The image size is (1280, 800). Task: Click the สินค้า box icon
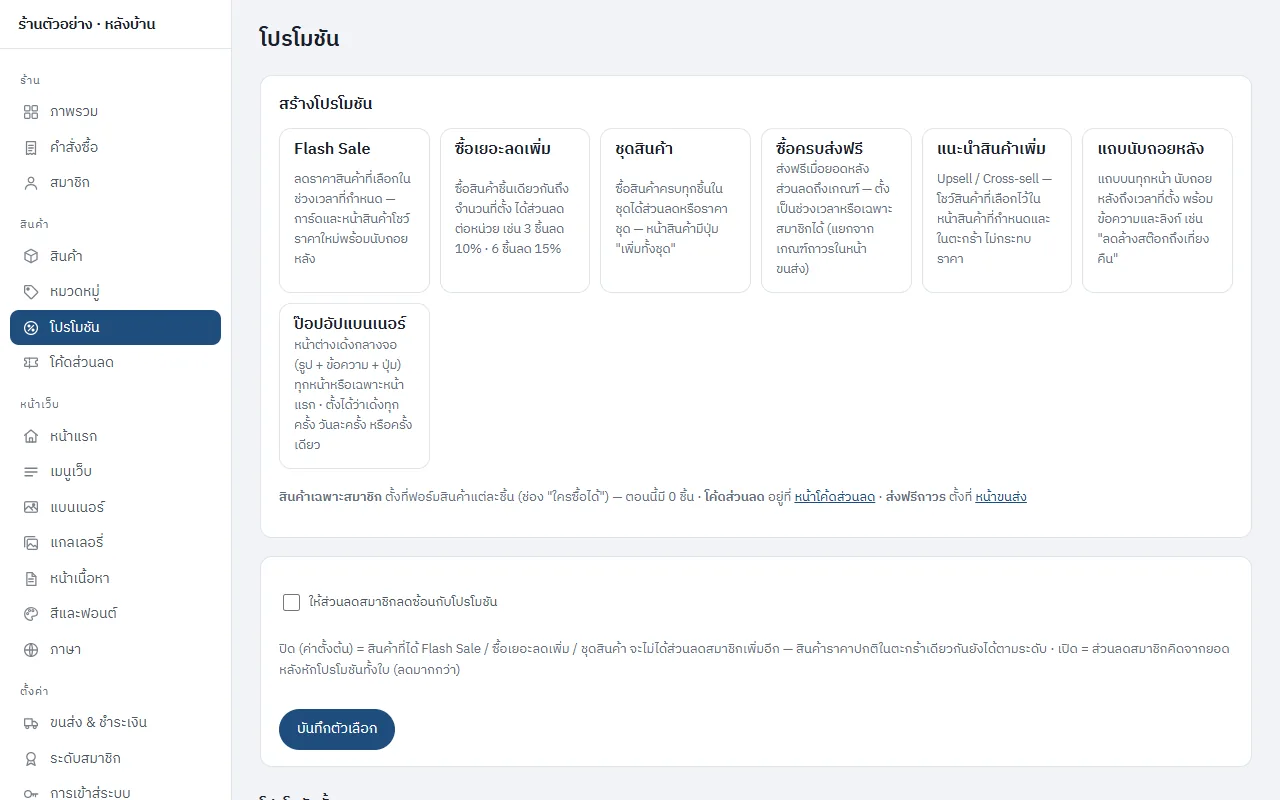point(31,256)
